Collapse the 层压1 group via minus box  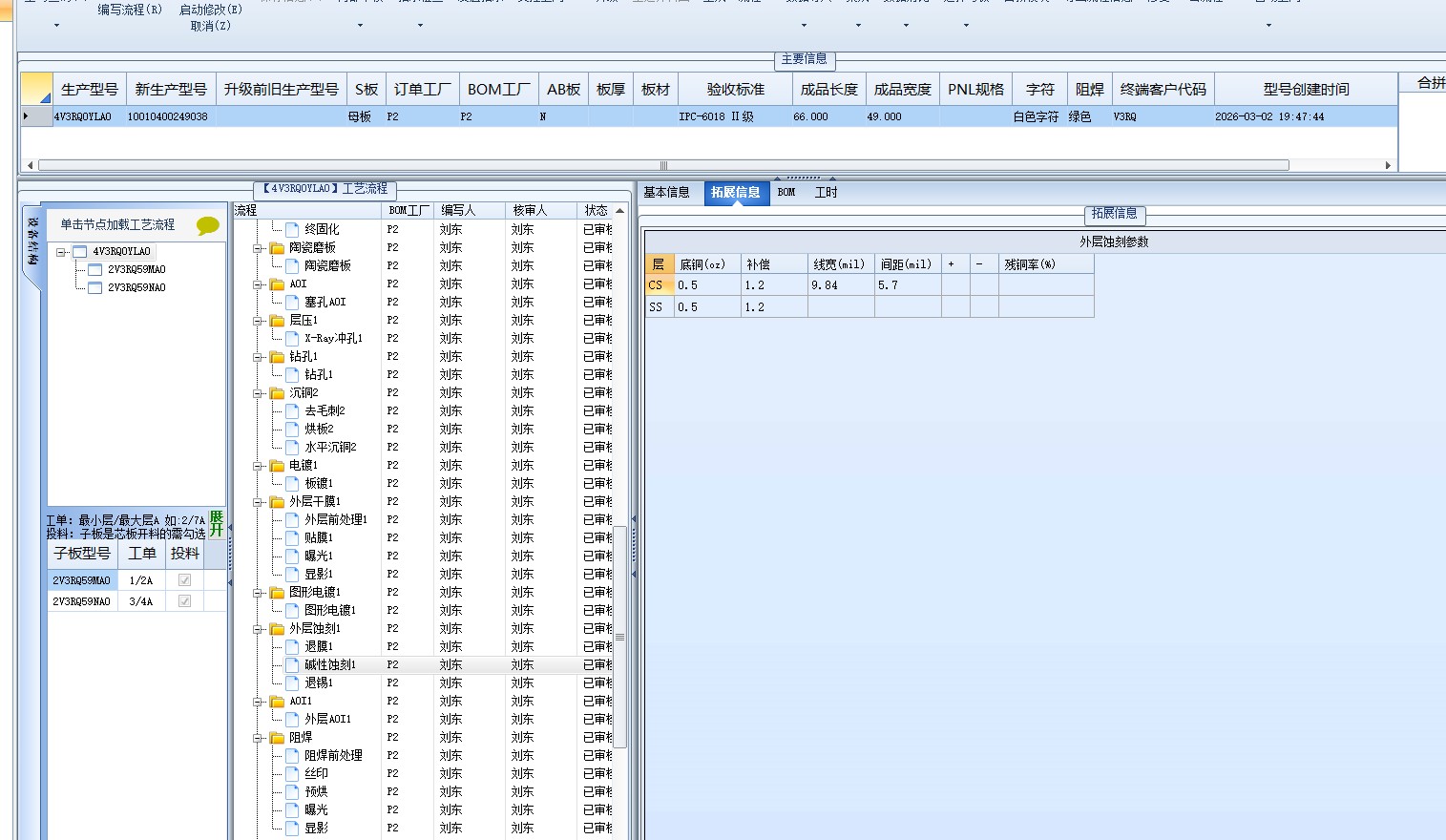coord(258,321)
